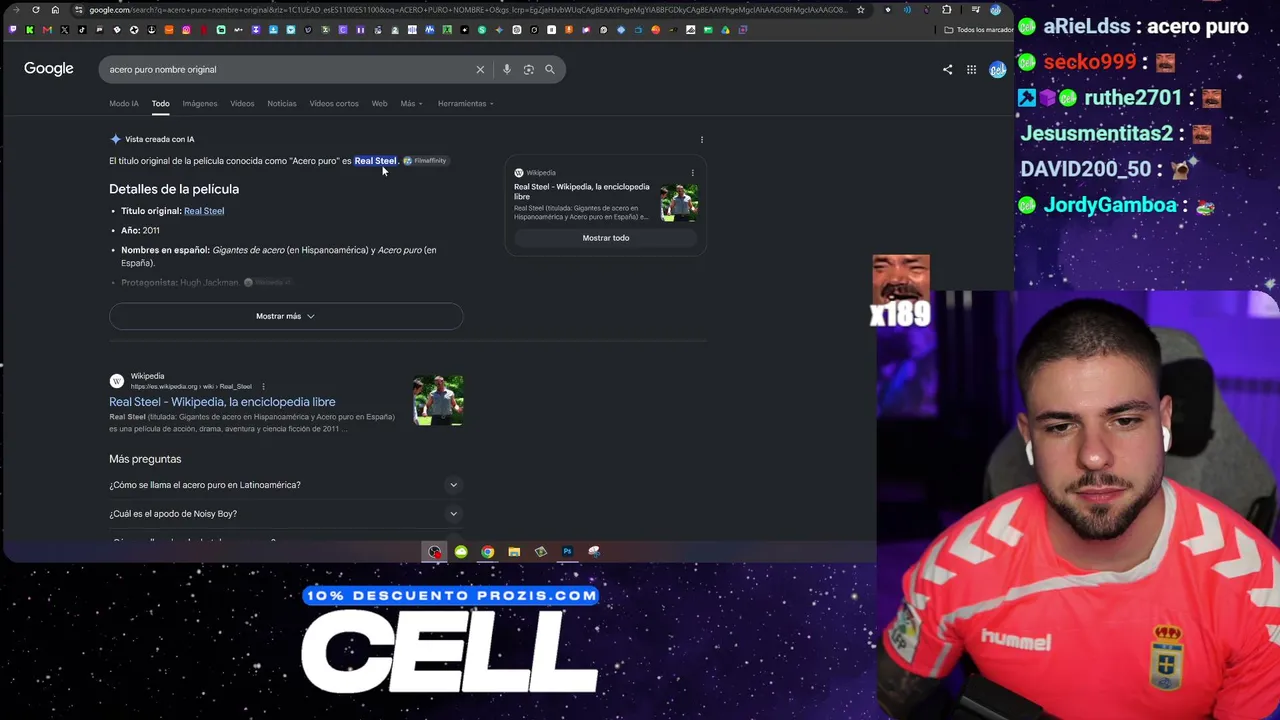Image resolution: width=1280 pixels, height=720 pixels.
Task: Open Photoshop from the taskbar
Action: (x=567, y=551)
